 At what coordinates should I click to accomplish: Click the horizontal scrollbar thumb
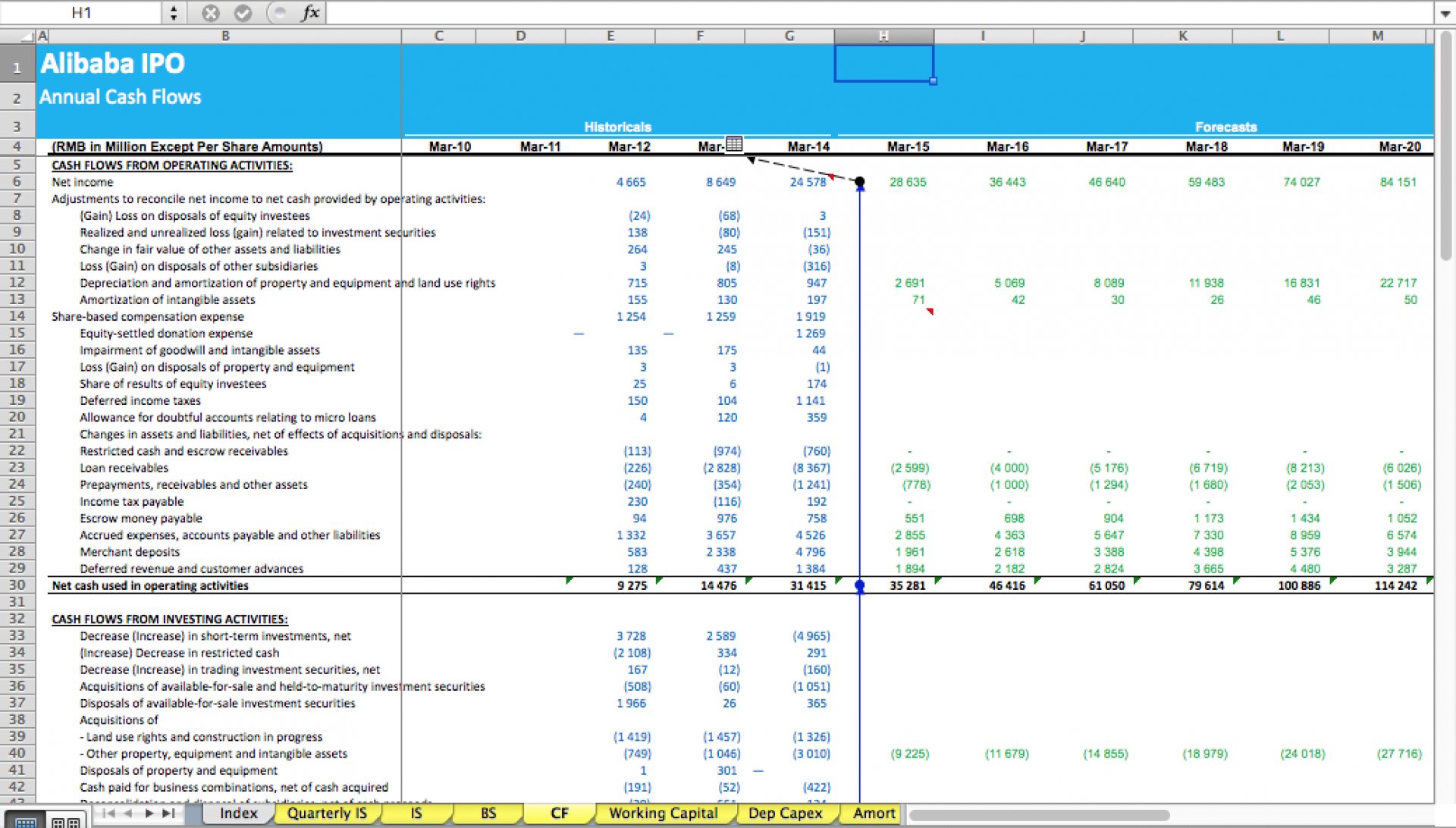[x=1039, y=815]
